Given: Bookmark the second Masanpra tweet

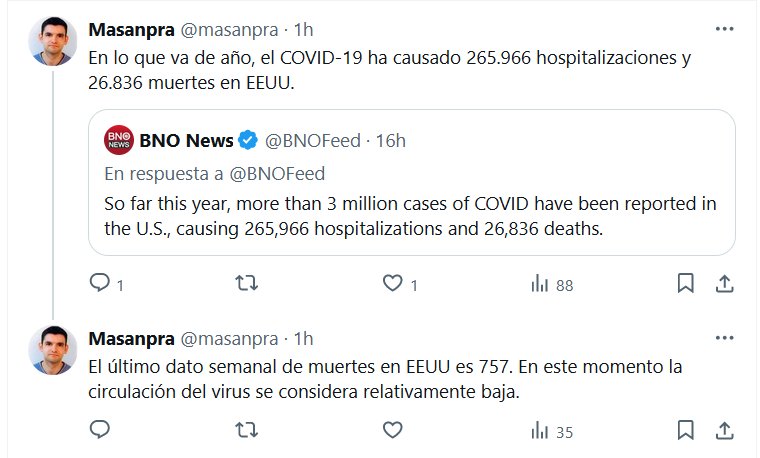Looking at the screenshot, I should (685, 431).
